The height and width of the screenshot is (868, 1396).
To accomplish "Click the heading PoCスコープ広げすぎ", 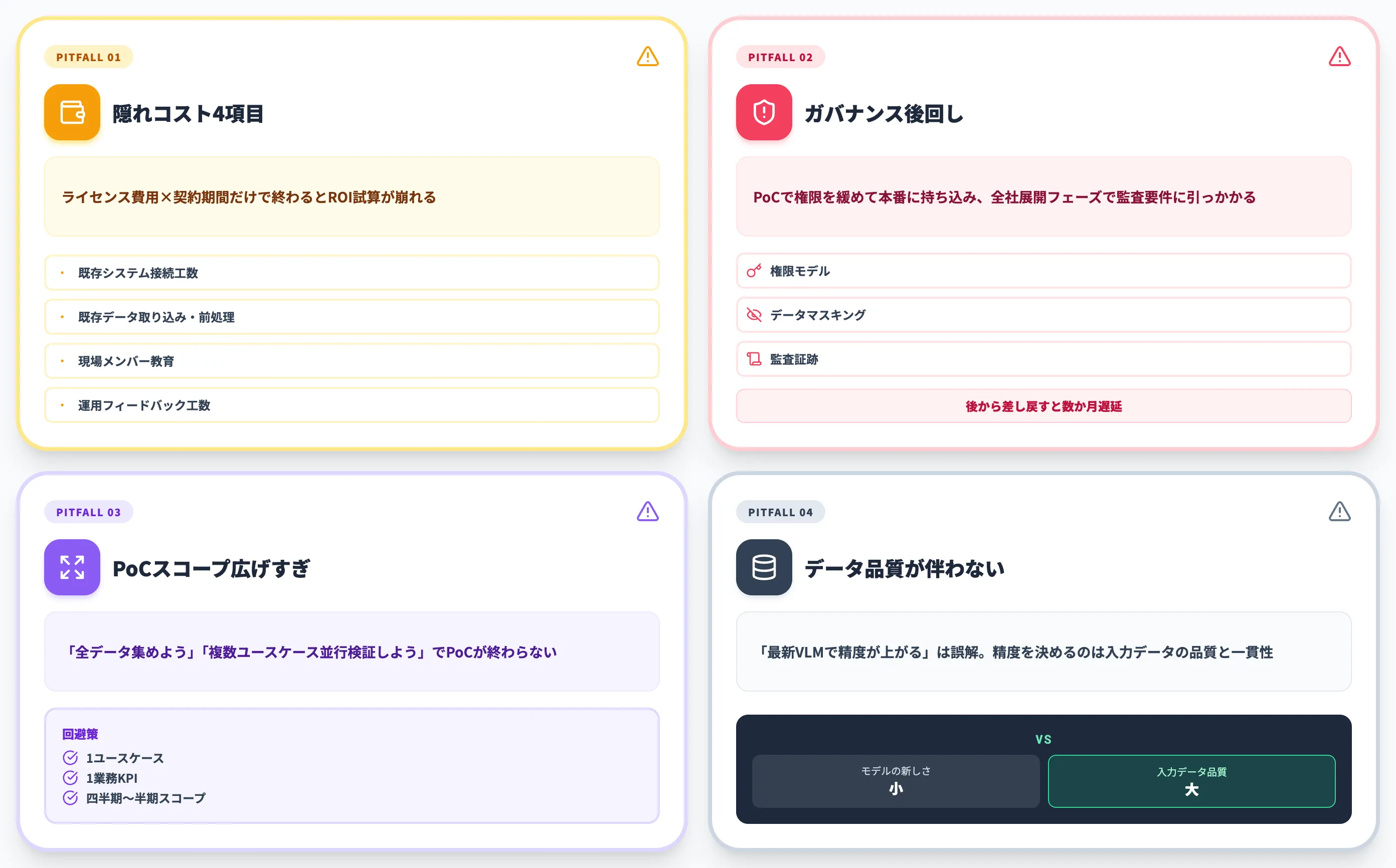I will click(211, 568).
